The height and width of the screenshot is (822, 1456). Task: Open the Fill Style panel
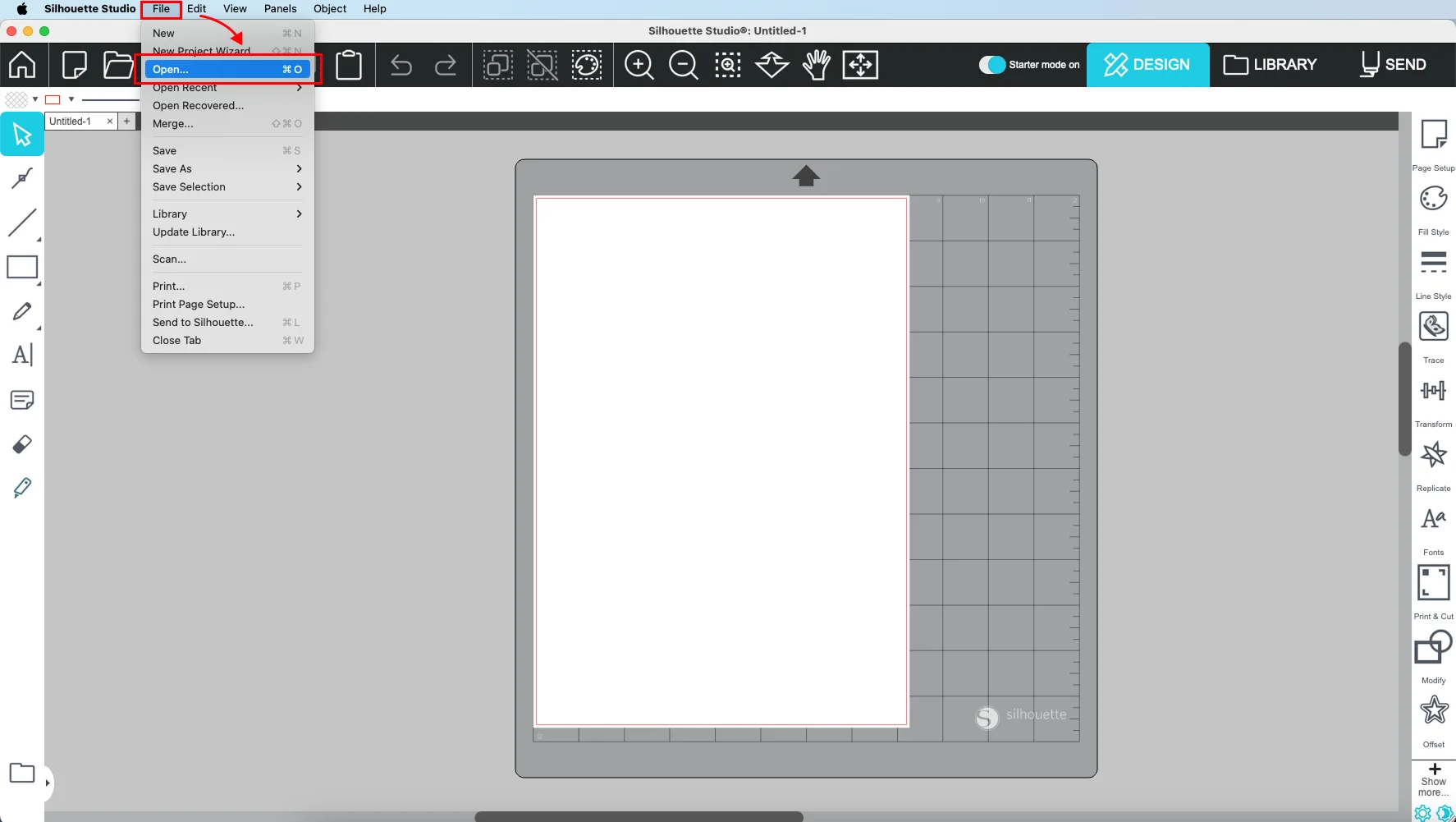click(x=1434, y=199)
